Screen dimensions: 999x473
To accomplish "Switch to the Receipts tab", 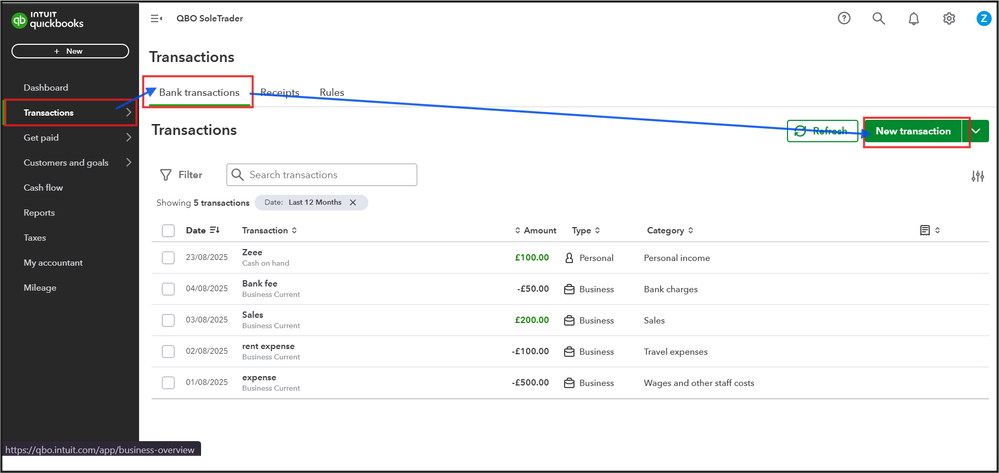I will (x=280, y=92).
